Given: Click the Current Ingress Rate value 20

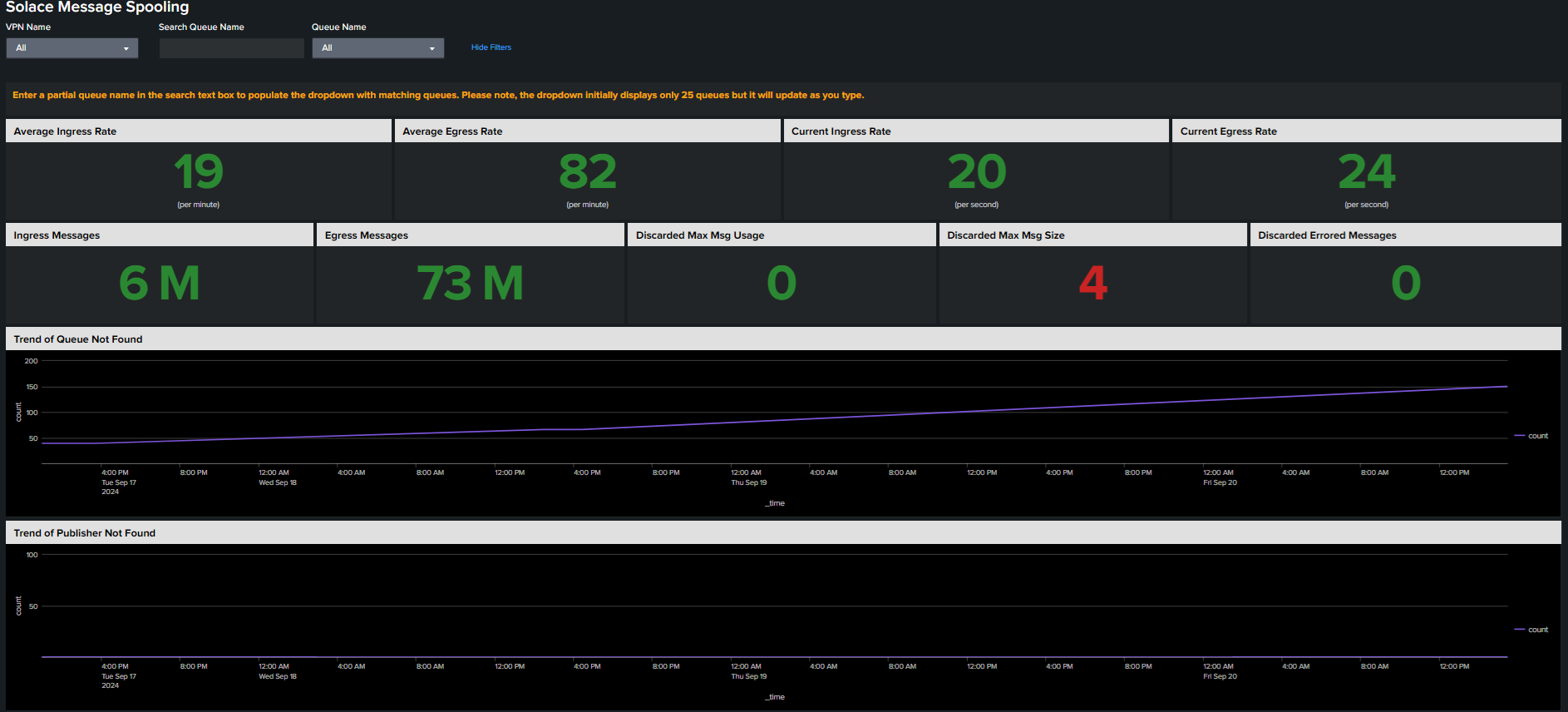Looking at the screenshot, I should [x=977, y=172].
